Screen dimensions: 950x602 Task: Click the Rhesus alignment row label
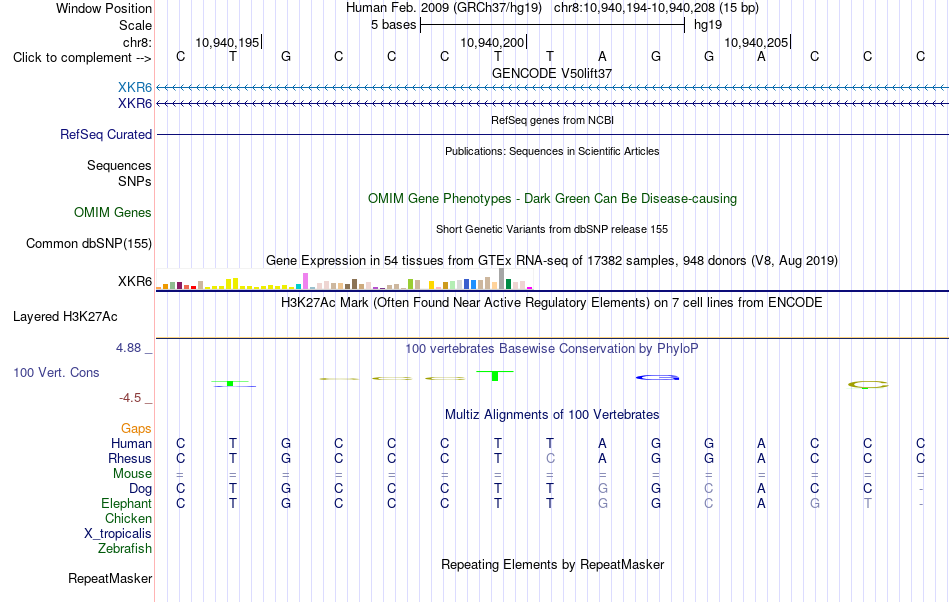point(130,458)
